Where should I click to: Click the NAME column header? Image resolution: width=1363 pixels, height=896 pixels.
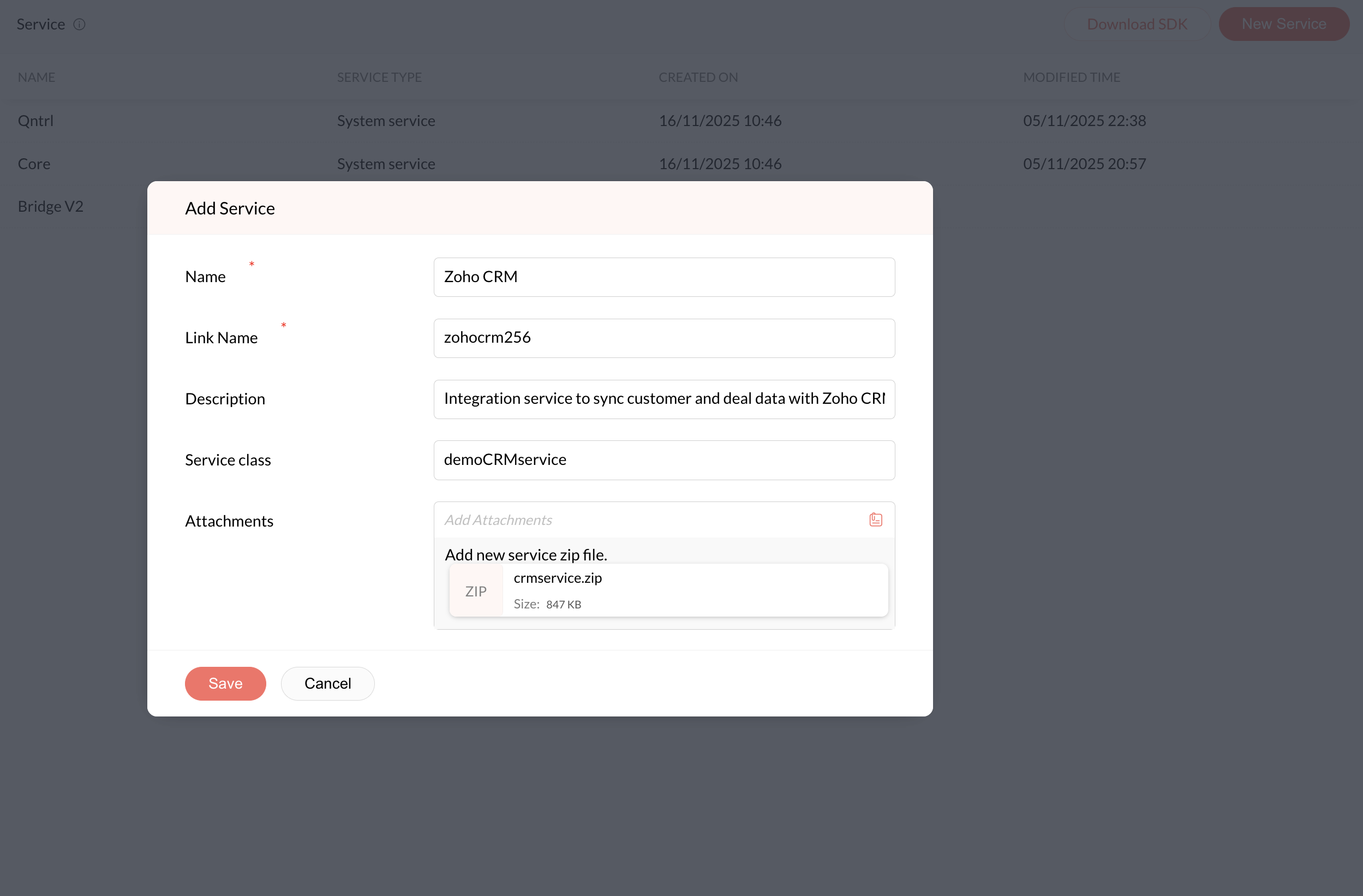click(x=37, y=77)
